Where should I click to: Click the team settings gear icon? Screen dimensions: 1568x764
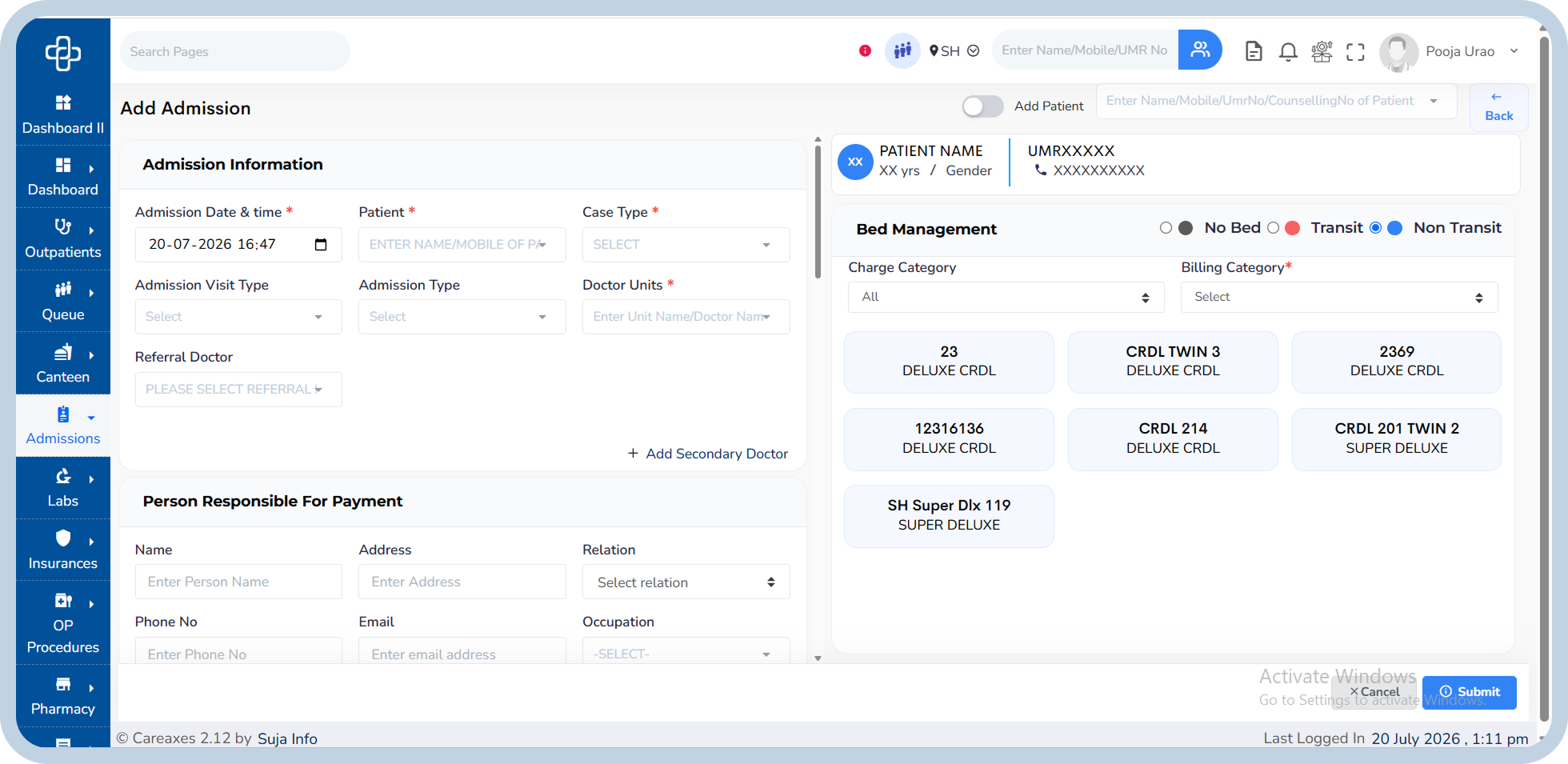tap(1322, 51)
